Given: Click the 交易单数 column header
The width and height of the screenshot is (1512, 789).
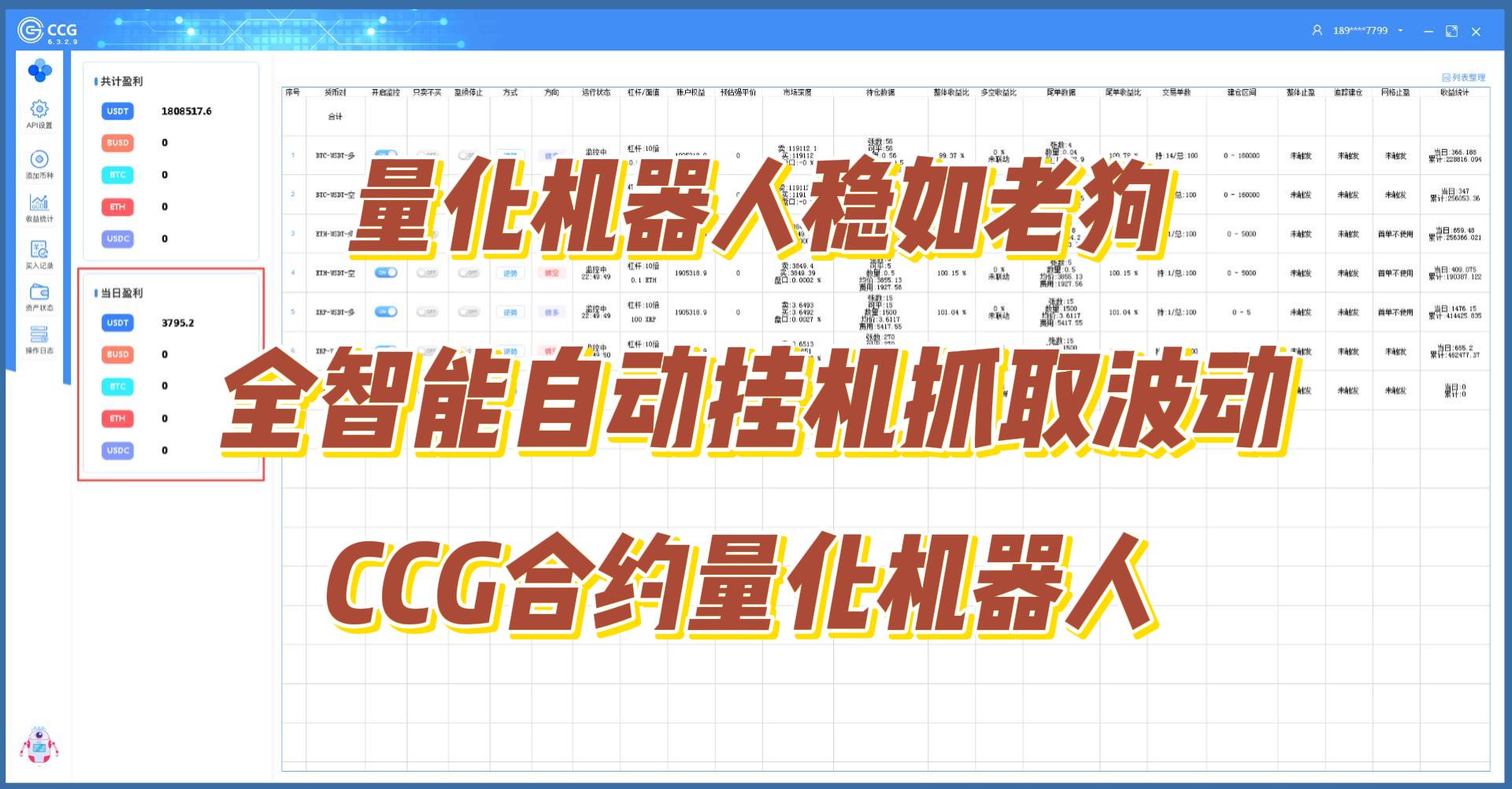Looking at the screenshot, I should coord(1177,92).
